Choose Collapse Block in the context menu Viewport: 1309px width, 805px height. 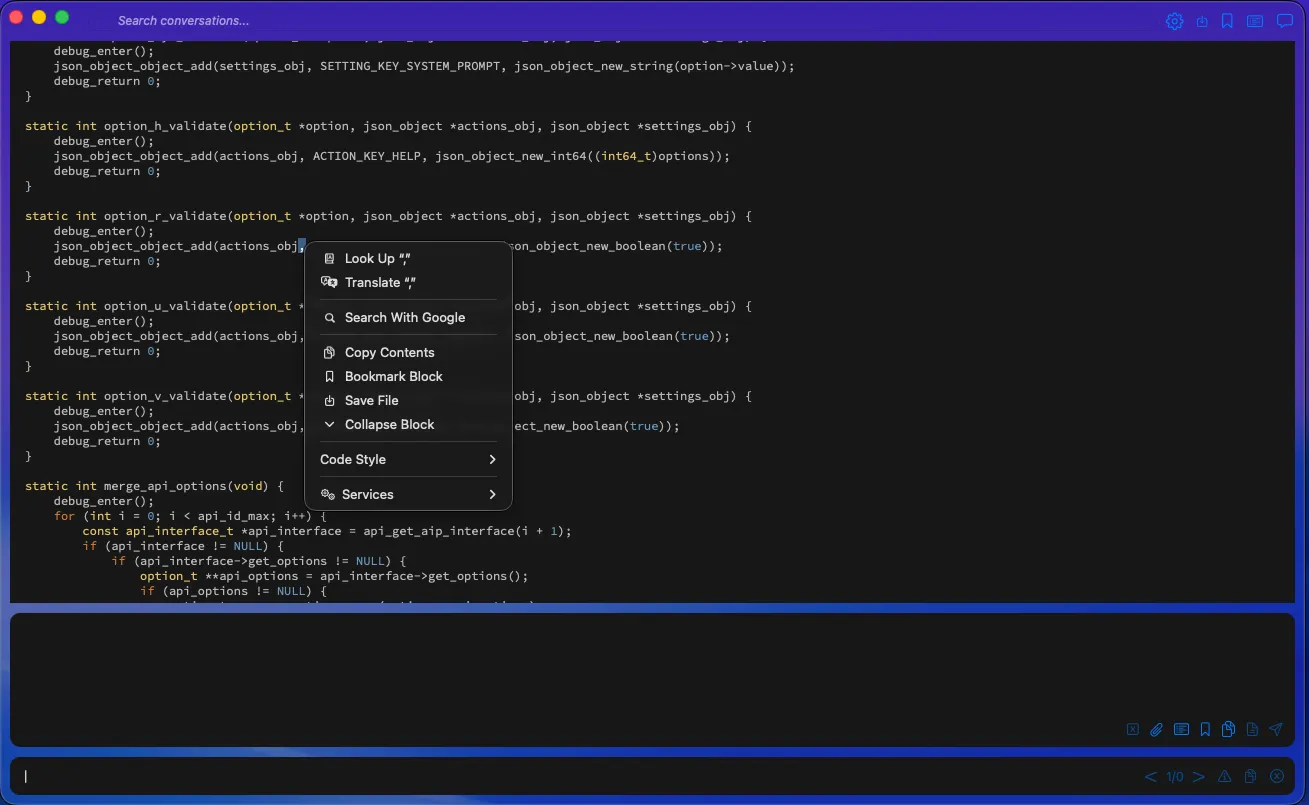[x=389, y=424]
